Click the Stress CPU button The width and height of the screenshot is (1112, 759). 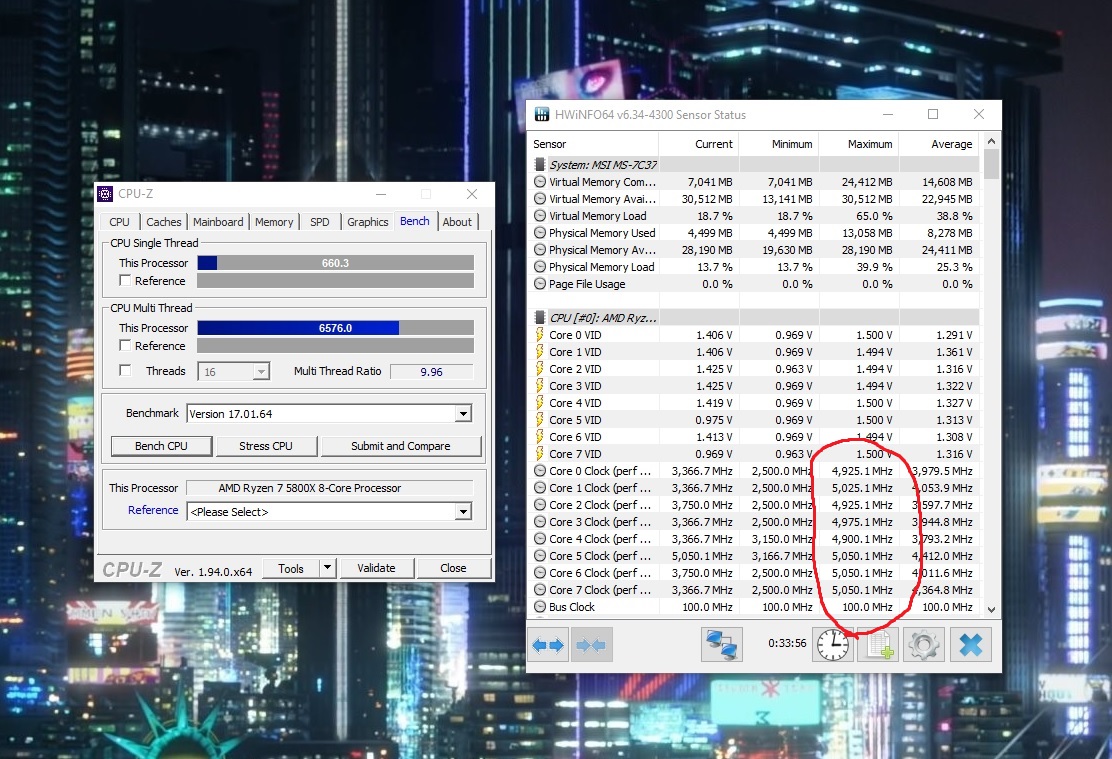coord(266,446)
